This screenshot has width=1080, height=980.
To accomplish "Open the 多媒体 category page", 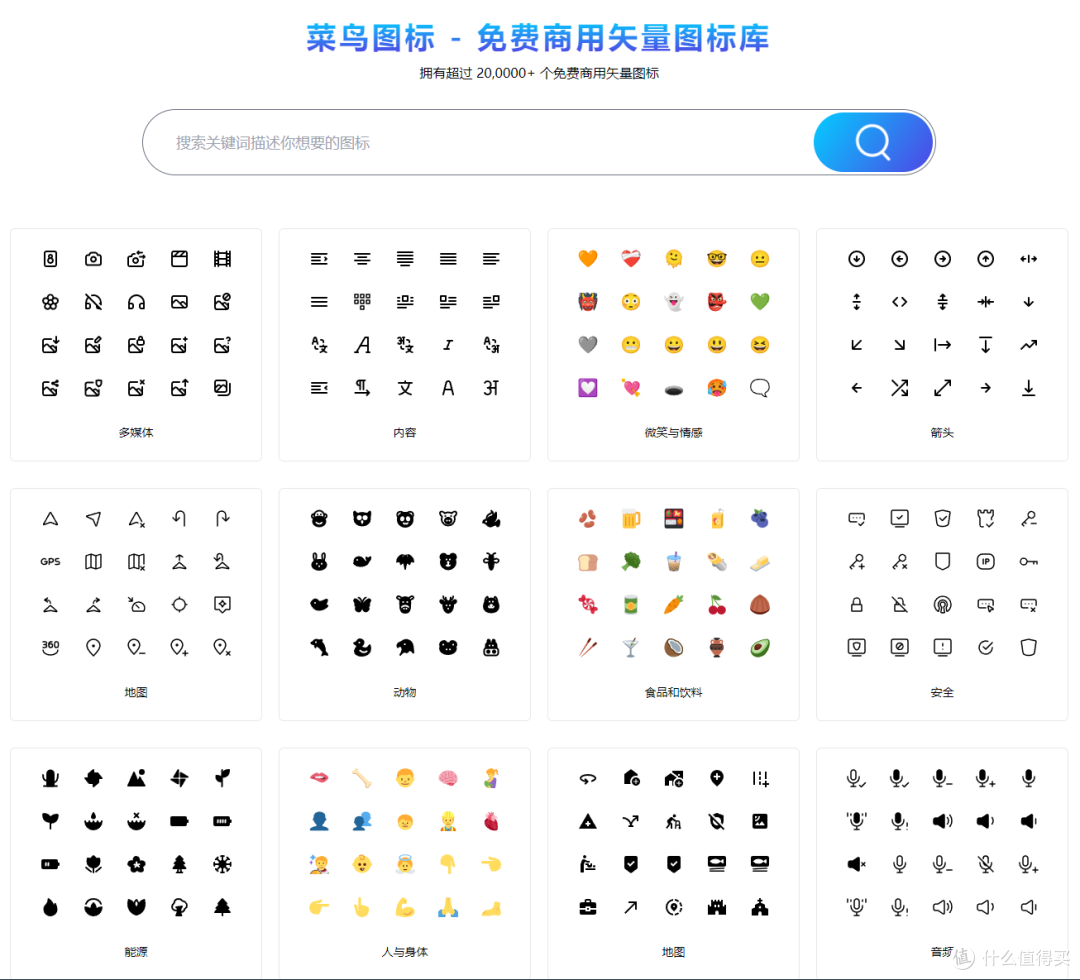I will click(136, 432).
